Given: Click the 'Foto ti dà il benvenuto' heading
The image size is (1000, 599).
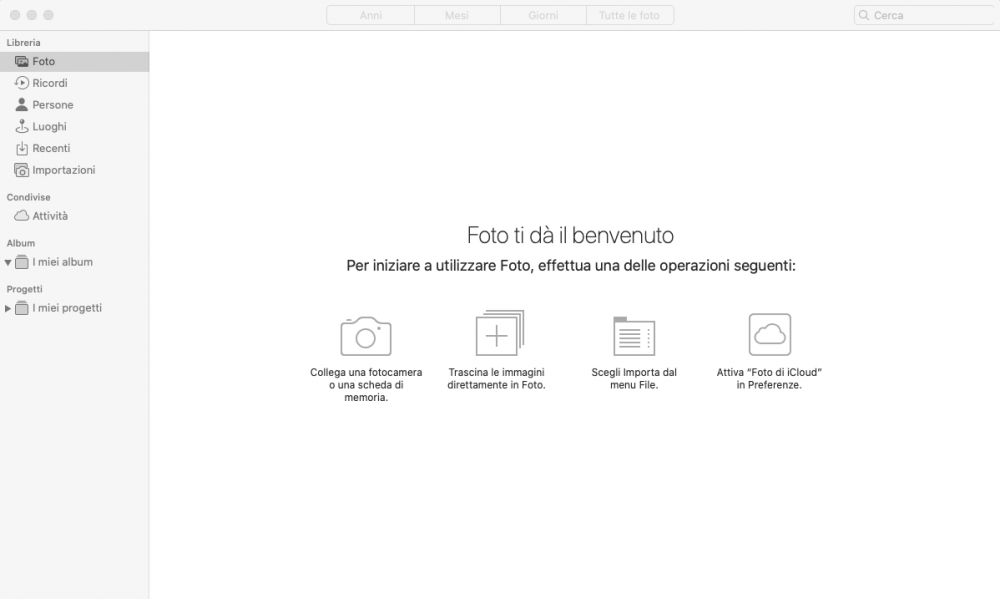Looking at the screenshot, I should [x=570, y=235].
